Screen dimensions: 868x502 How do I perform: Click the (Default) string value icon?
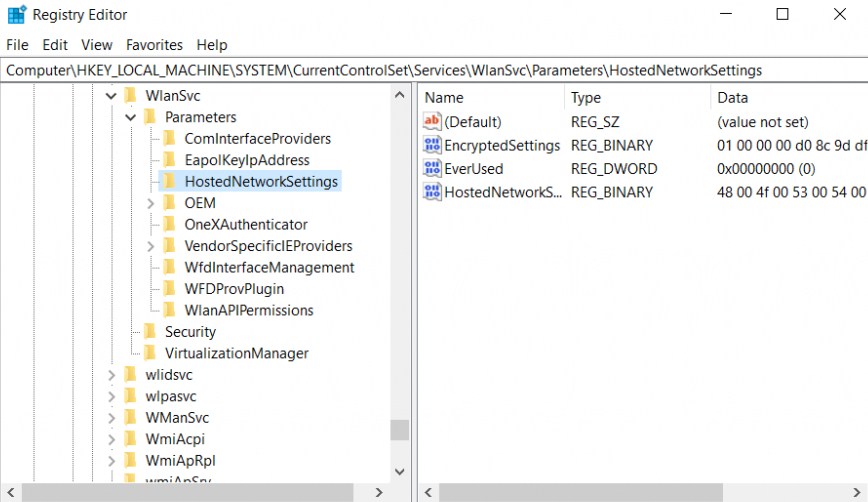tap(432, 121)
